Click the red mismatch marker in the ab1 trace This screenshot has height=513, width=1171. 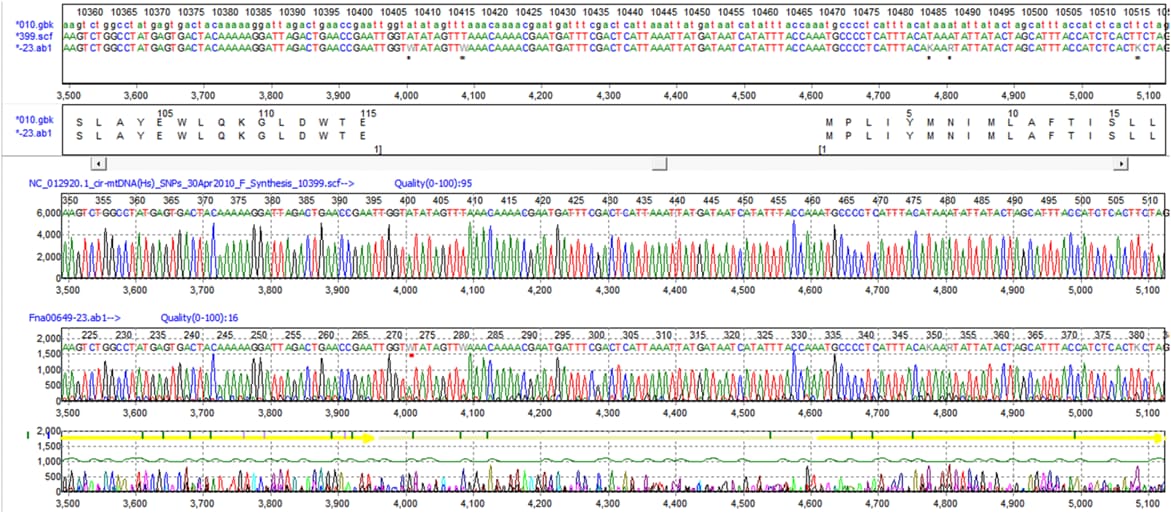point(410,355)
